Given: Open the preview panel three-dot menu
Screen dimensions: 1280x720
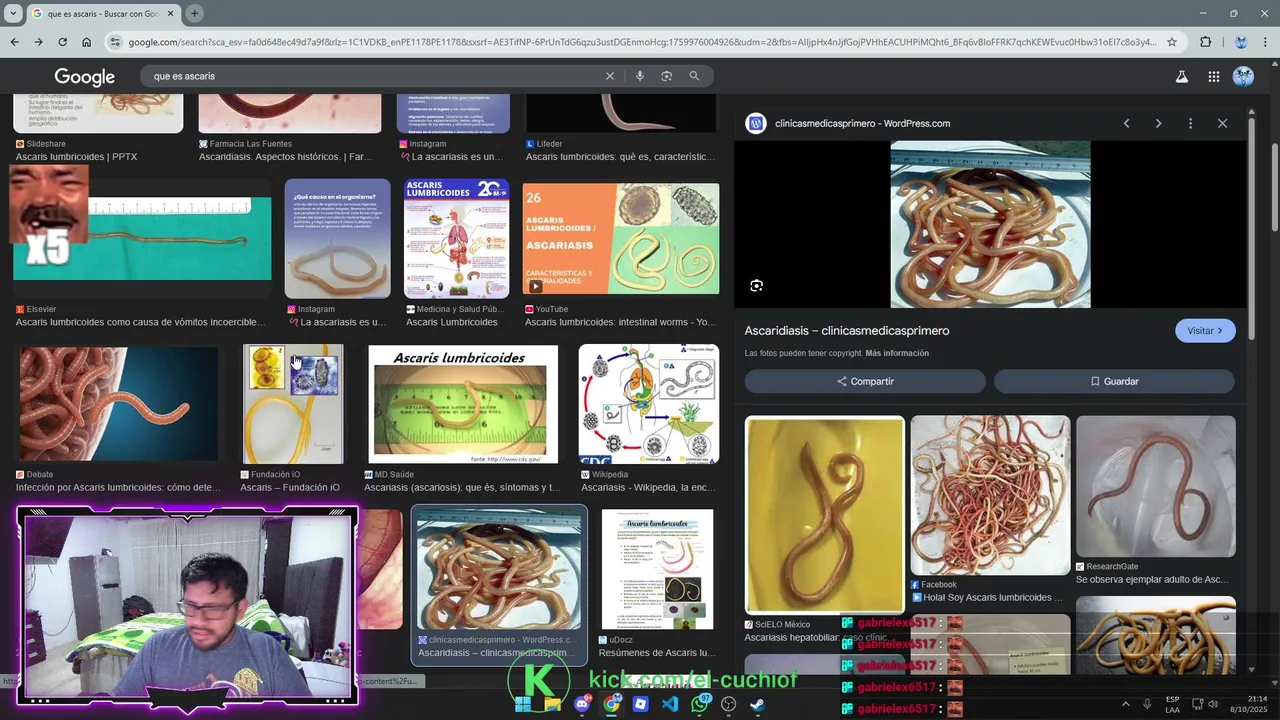Looking at the screenshot, I should click(x=1190, y=123).
